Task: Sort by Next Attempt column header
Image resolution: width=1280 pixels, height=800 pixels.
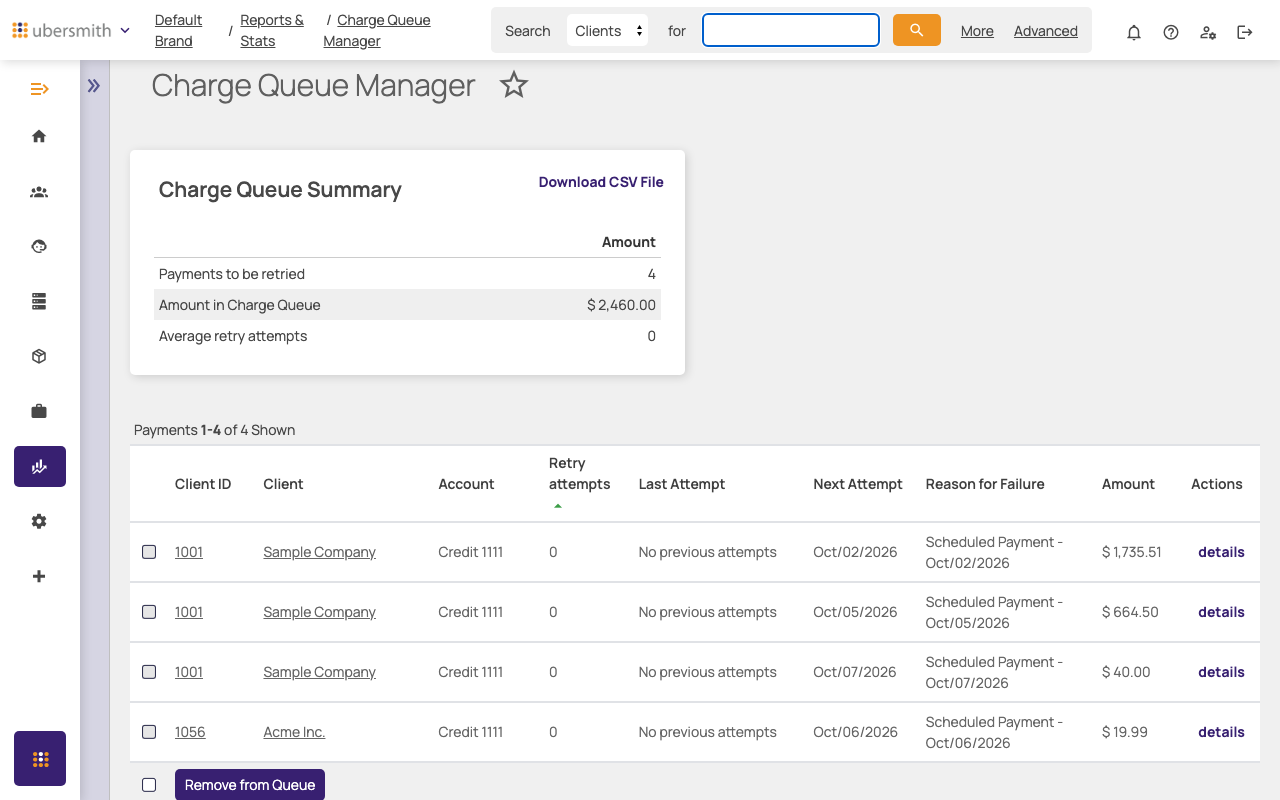Action: (x=858, y=484)
